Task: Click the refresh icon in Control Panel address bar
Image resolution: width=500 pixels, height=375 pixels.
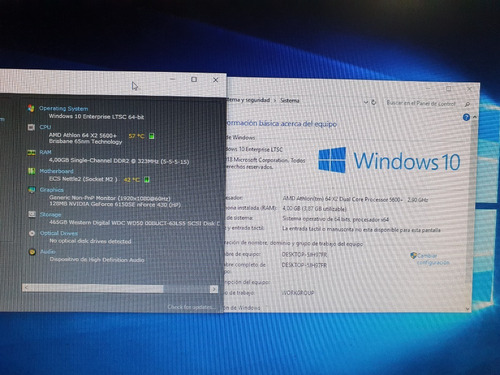Action: [374, 102]
